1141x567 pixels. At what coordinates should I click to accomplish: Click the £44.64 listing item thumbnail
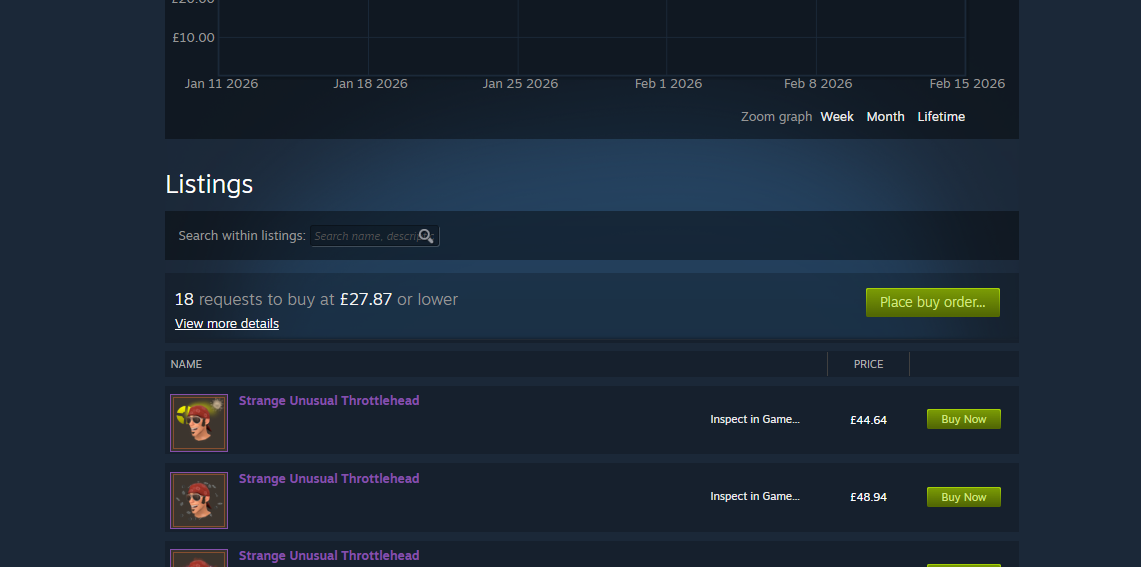199,423
